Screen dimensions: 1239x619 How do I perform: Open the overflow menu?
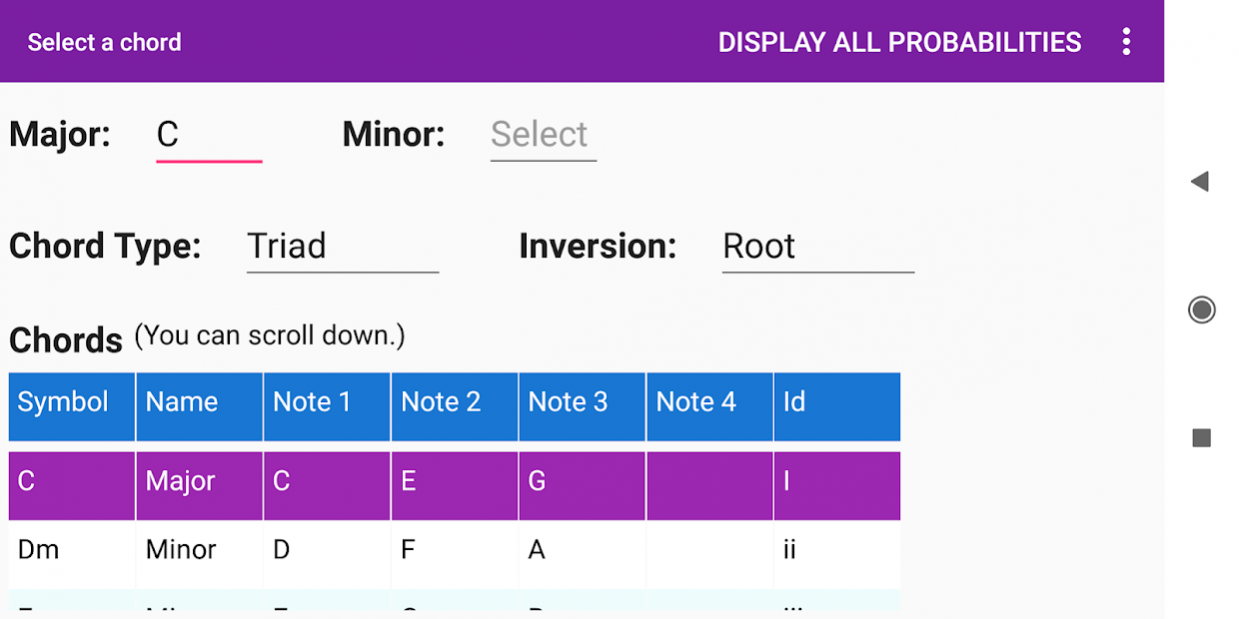pyautogui.click(x=1126, y=41)
